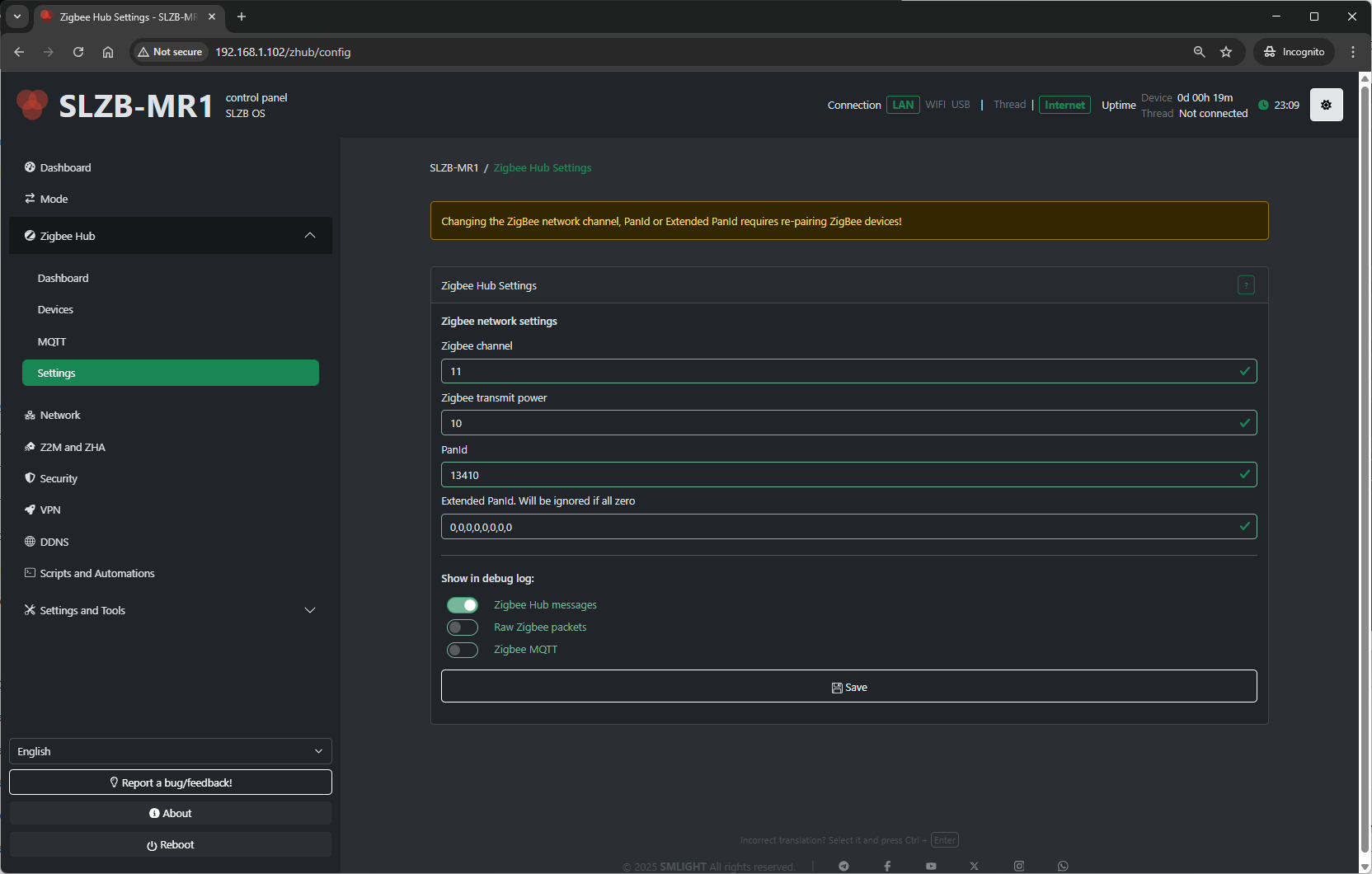The width and height of the screenshot is (1372, 874).
Task: Click the Save button
Action: point(848,687)
